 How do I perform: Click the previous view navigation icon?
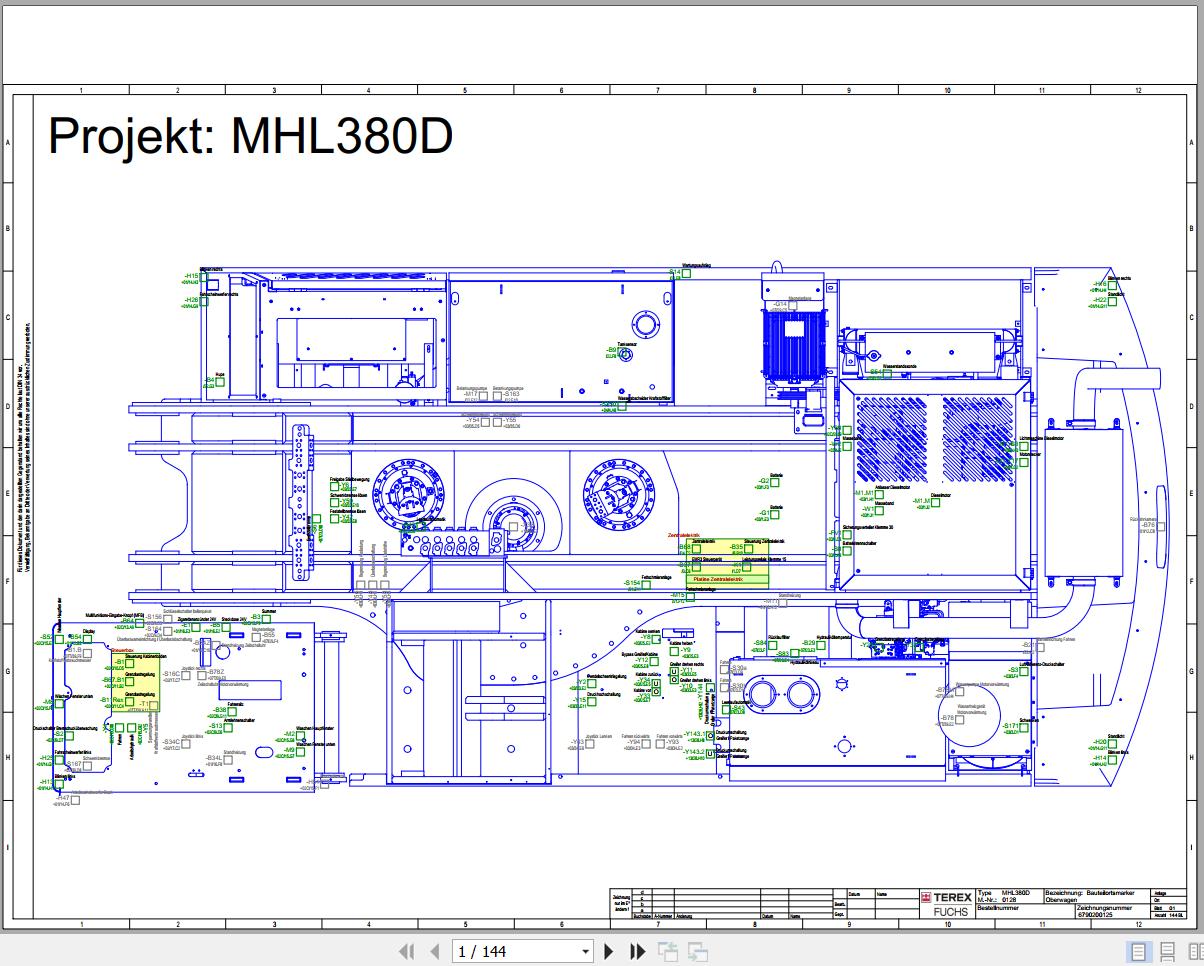669,951
